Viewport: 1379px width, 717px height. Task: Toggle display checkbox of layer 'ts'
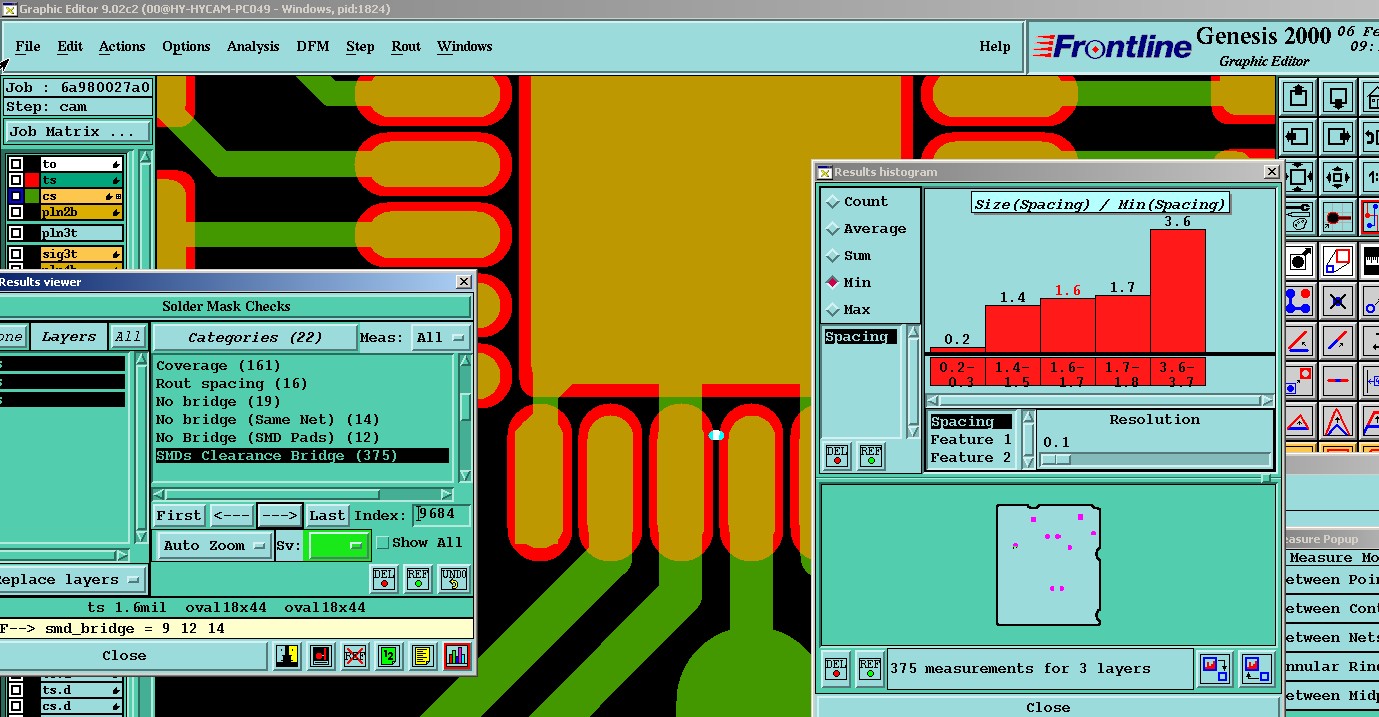(16, 180)
